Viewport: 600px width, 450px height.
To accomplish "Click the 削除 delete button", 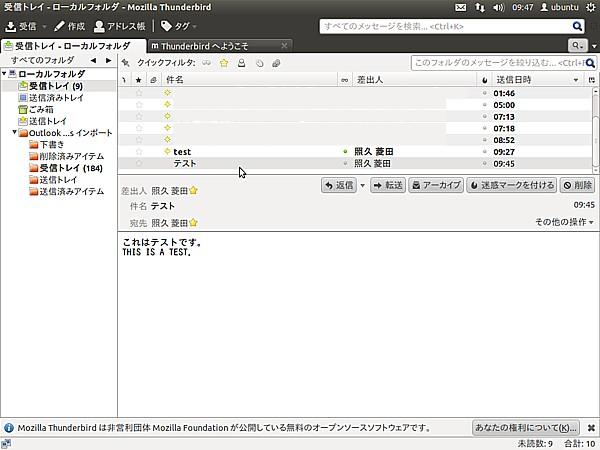I will [x=578, y=185].
